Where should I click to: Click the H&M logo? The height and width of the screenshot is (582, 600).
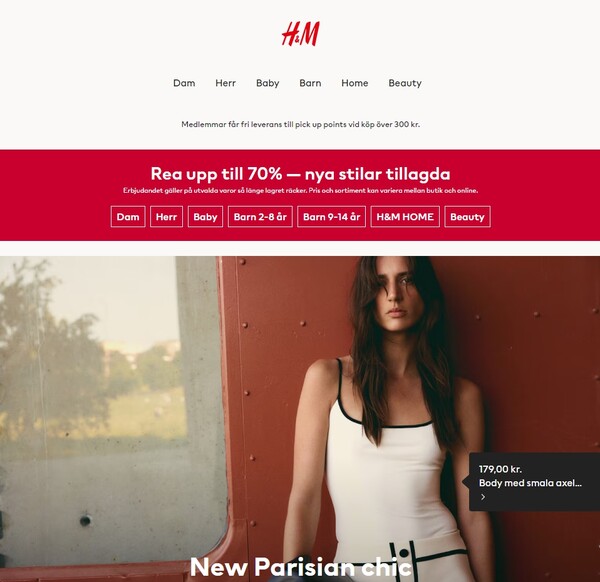300,34
